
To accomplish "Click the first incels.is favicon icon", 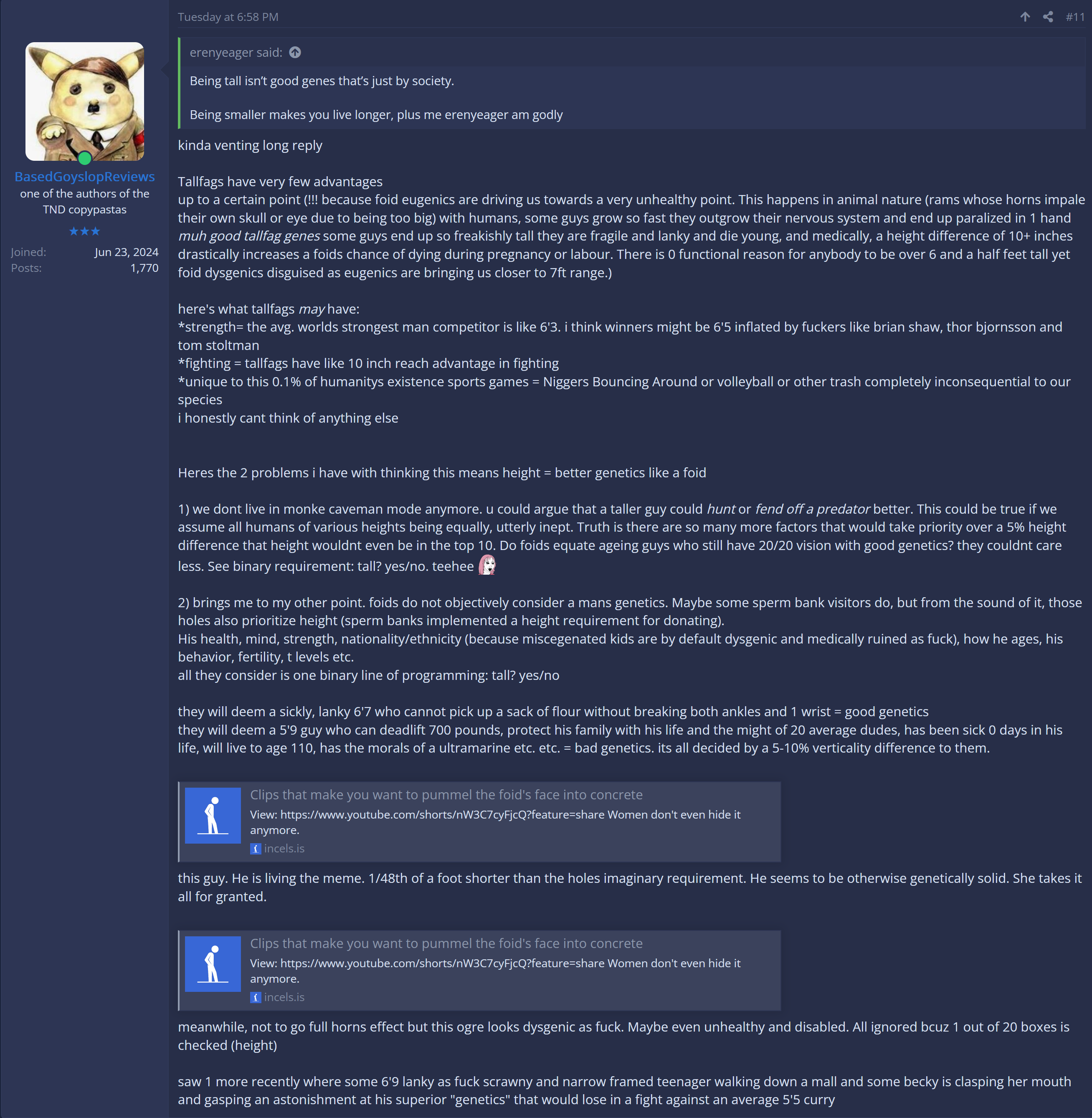I will tap(256, 849).
